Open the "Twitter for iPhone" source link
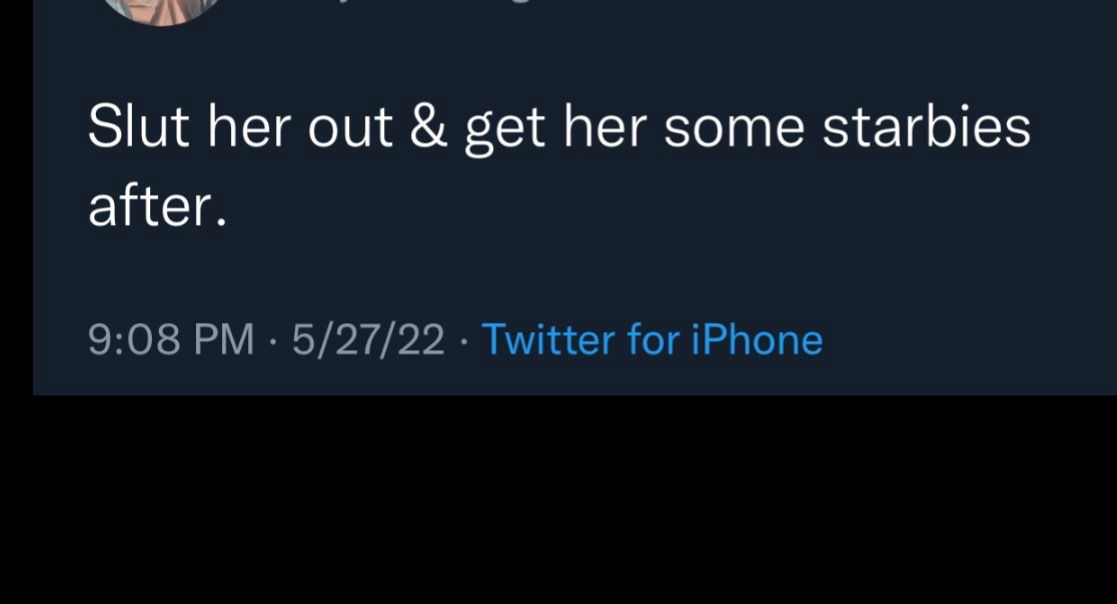 (652, 340)
